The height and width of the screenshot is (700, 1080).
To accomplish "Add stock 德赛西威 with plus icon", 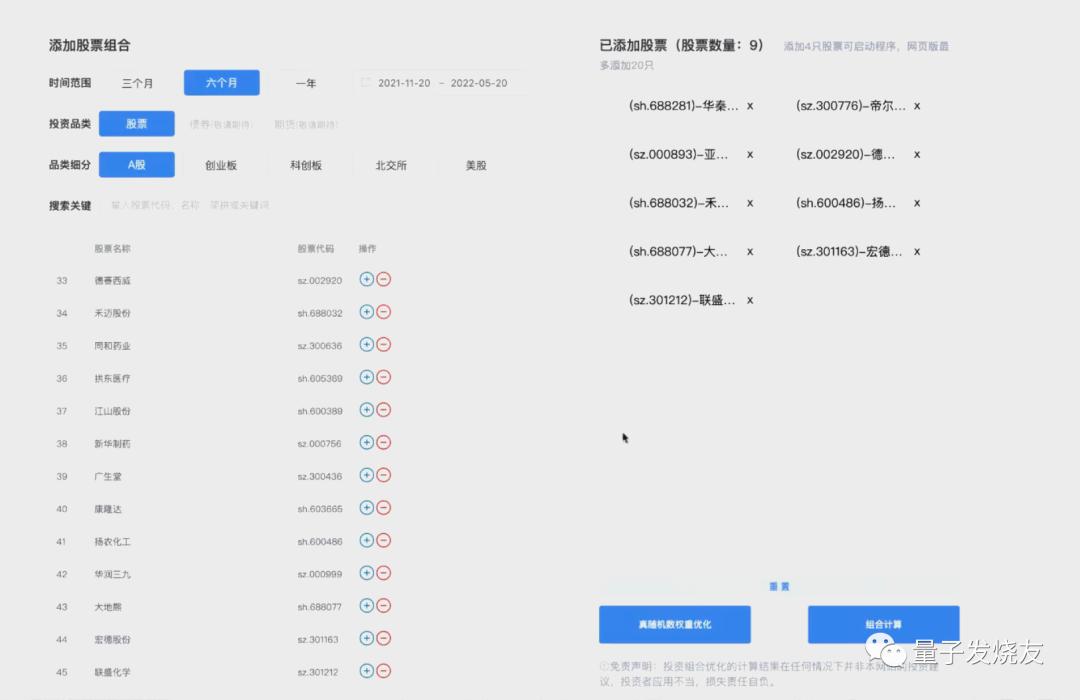I will tap(366, 279).
